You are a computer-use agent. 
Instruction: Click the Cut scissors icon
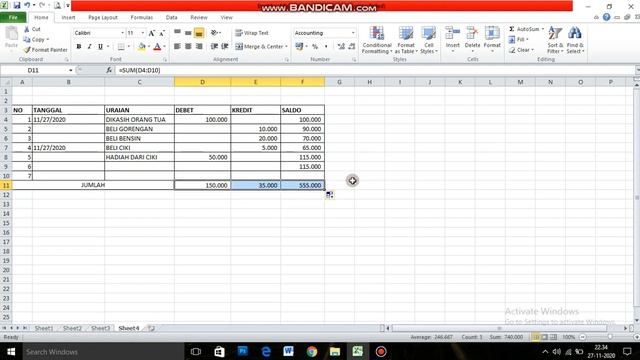click(x=27, y=29)
